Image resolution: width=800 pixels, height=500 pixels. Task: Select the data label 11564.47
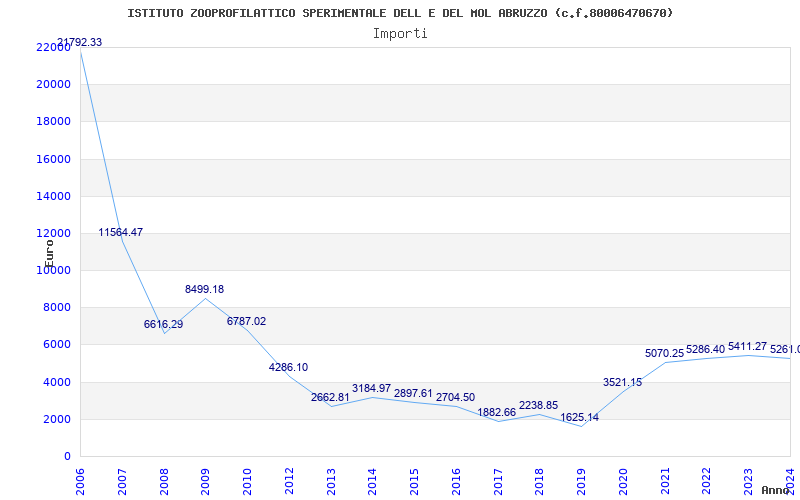click(120, 233)
